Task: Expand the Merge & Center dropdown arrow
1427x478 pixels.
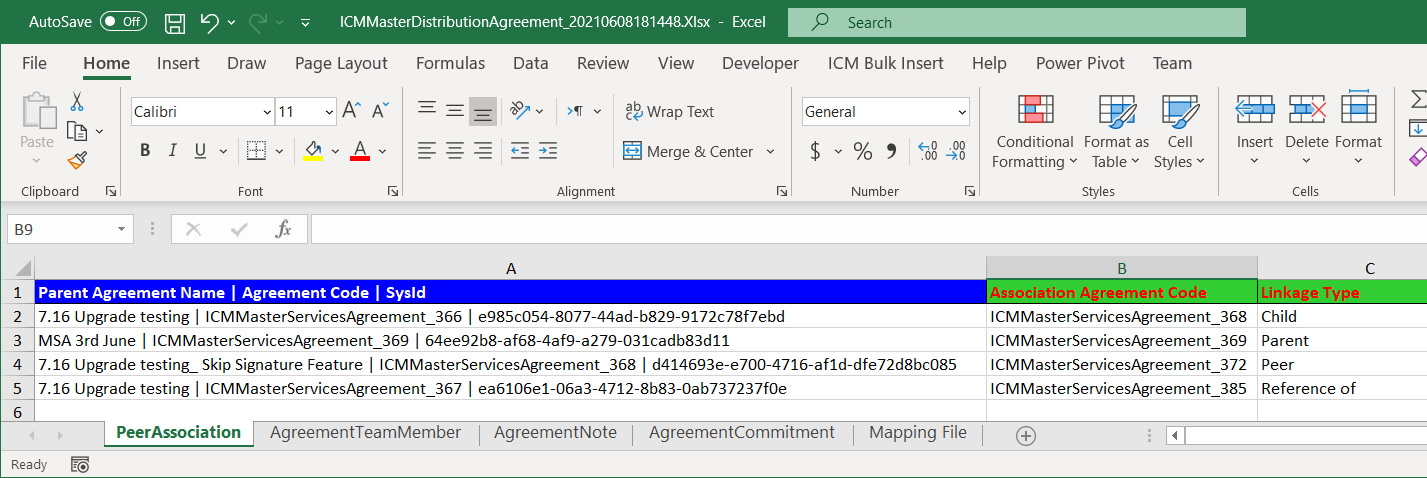Action: [x=770, y=152]
